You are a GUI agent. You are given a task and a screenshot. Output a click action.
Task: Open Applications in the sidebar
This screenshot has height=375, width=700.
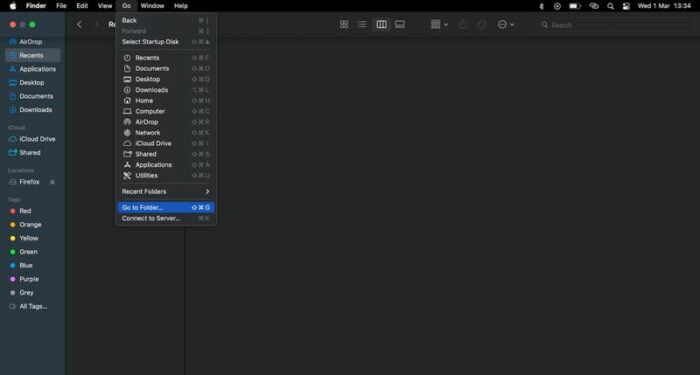(33, 69)
